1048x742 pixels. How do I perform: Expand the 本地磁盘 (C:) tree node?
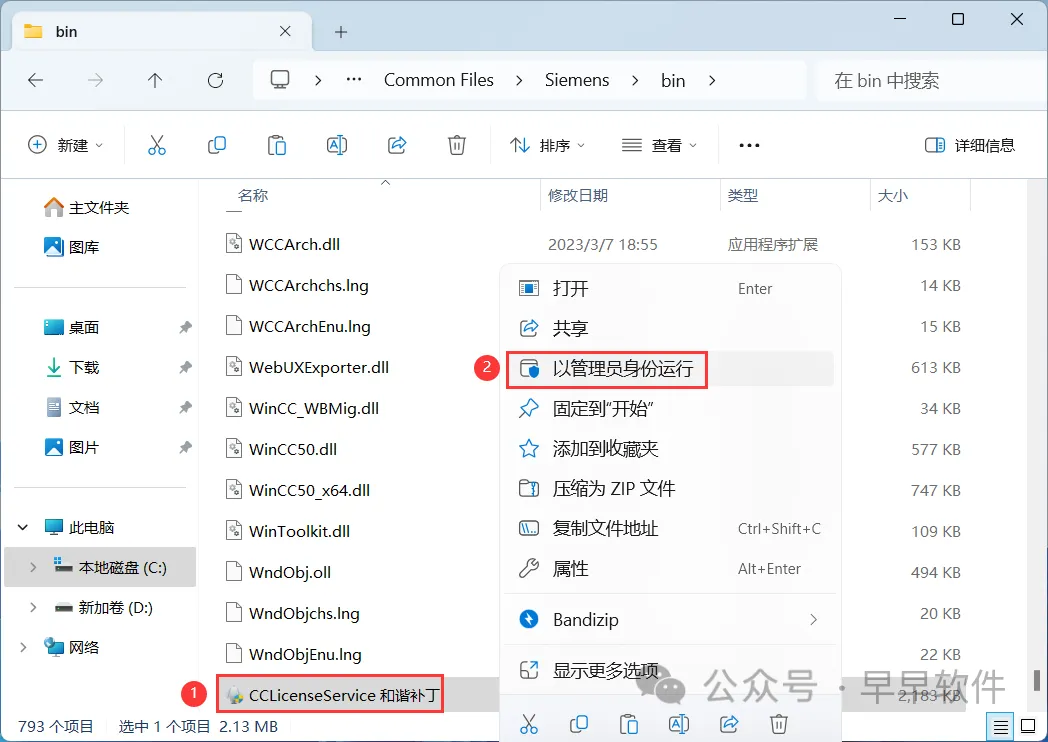(33, 568)
